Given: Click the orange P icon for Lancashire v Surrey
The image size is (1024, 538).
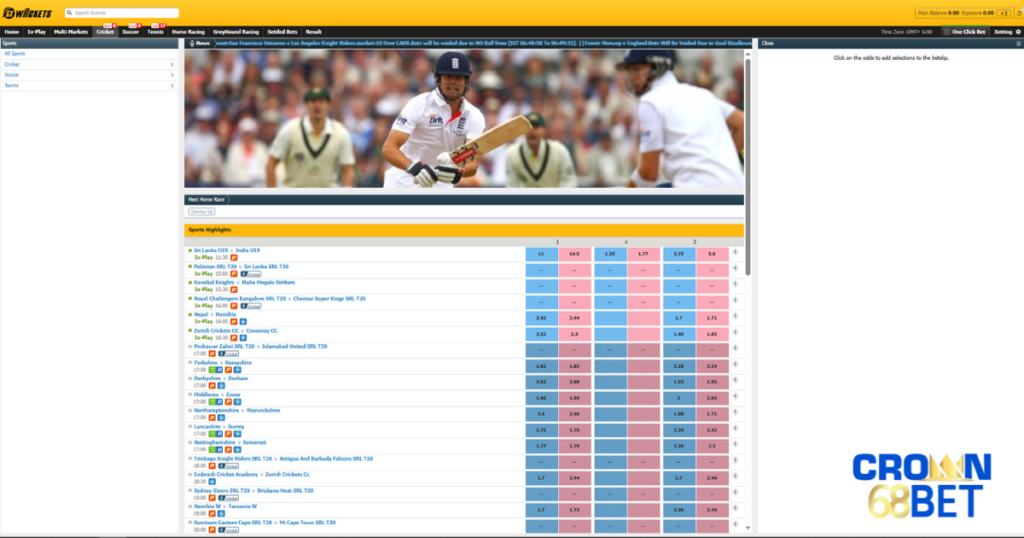Looking at the screenshot, I should pyautogui.click(x=229, y=434).
